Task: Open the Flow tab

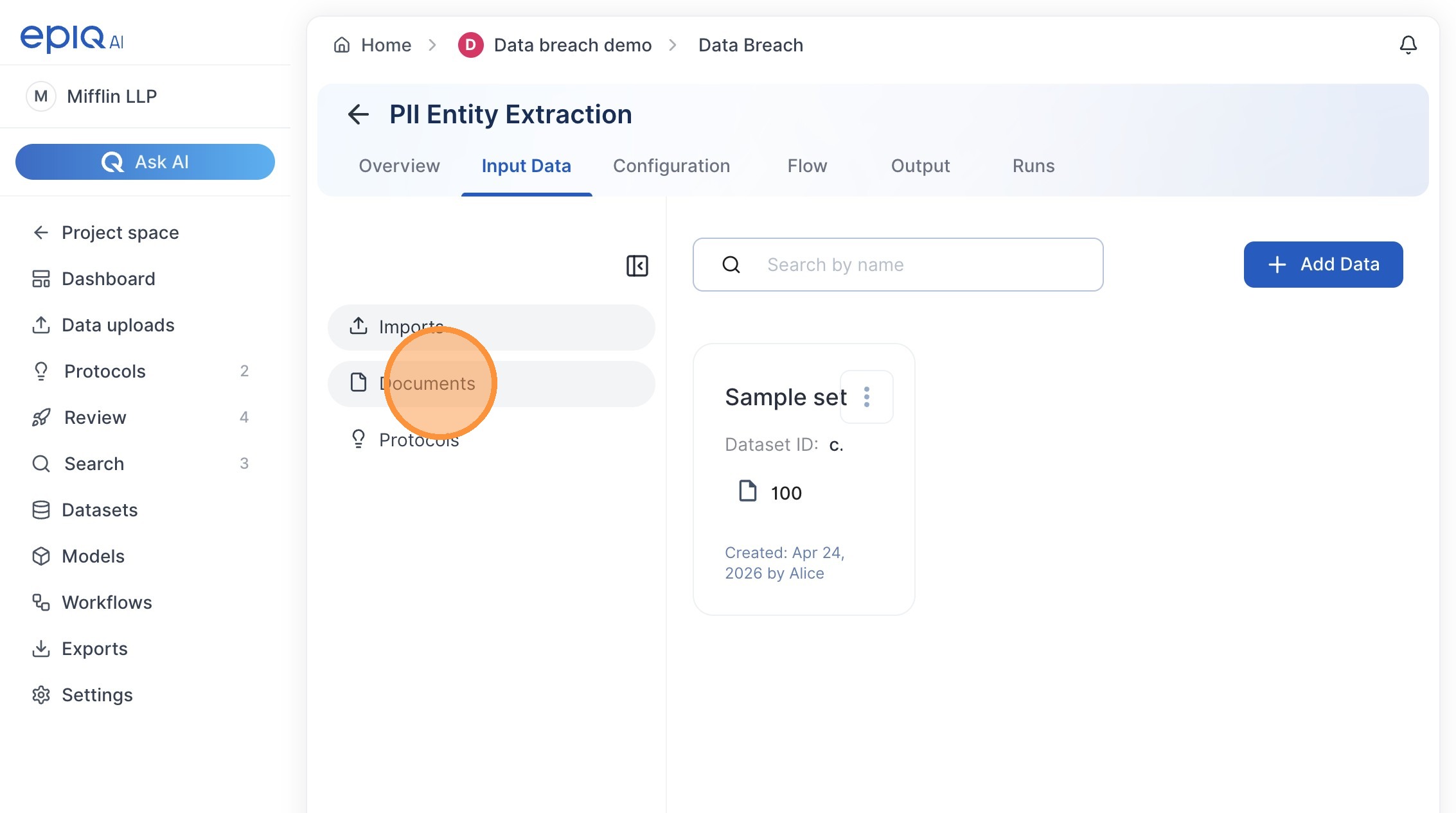Action: (x=807, y=166)
